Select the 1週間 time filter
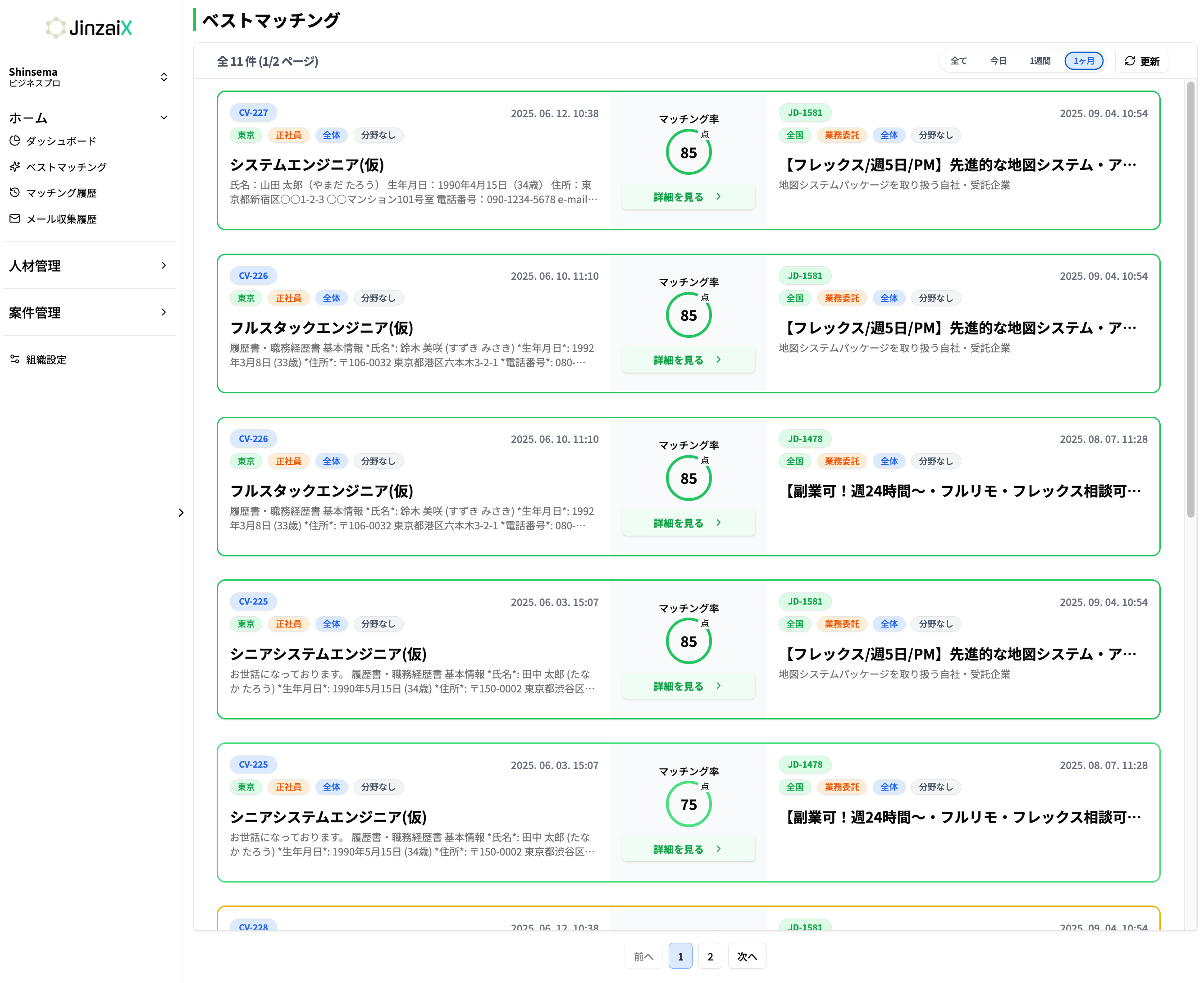1204x983 pixels. [1040, 60]
